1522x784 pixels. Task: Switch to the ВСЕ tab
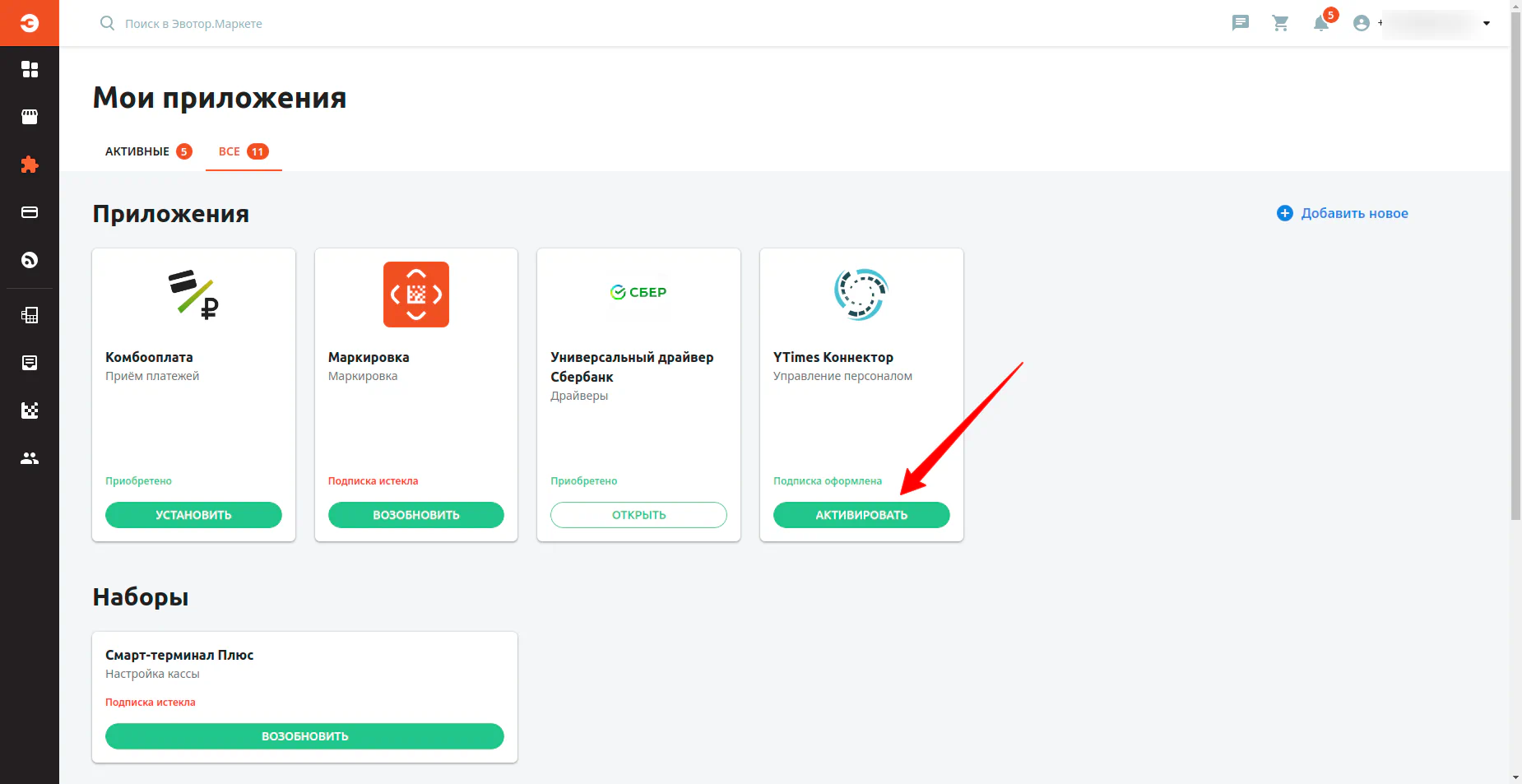(x=244, y=151)
